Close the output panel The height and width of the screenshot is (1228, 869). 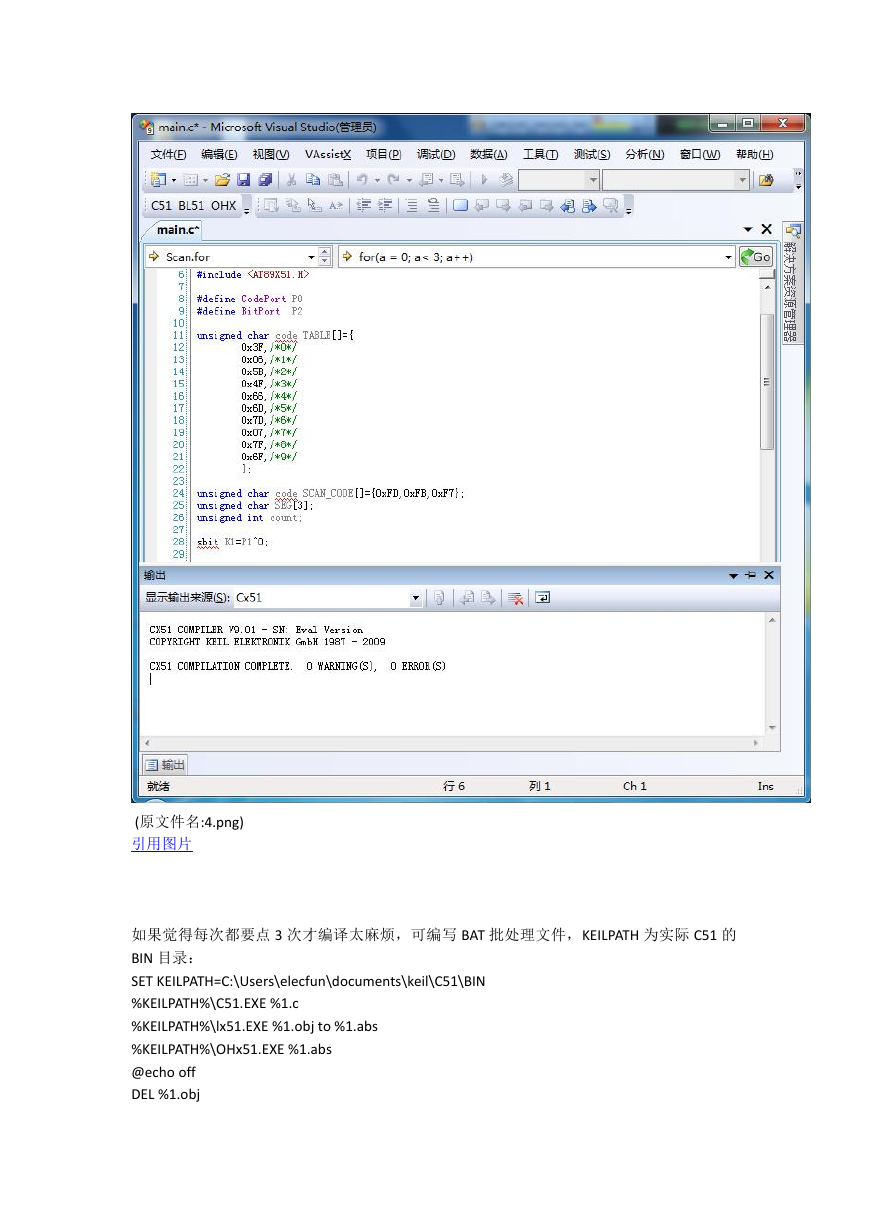pos(768,576)
